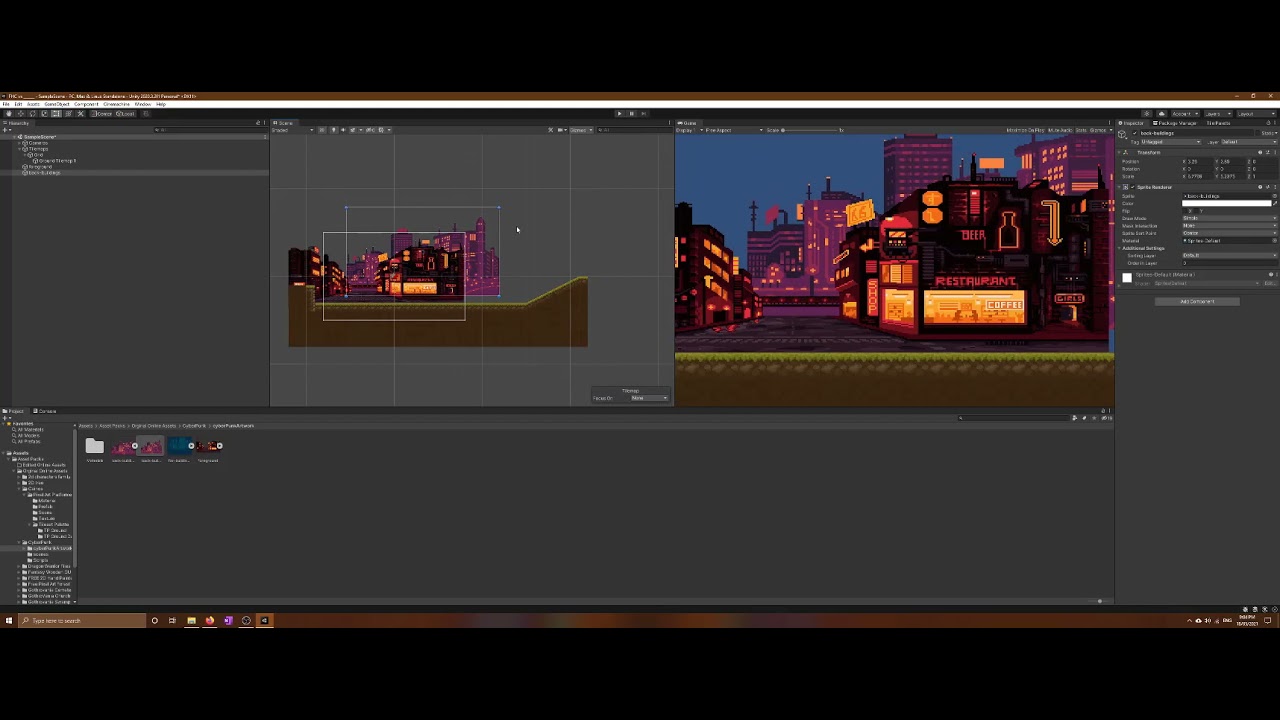Screen dimensions: 1280x720
Task: Open Transform component help icon
Action: click(1260, 152)
